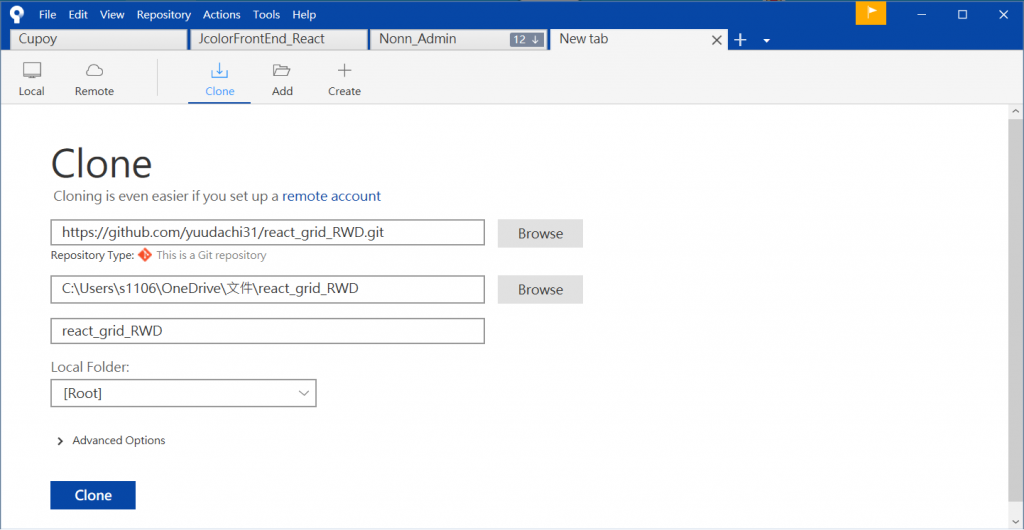Viewport: 1024px width, 530px height.
Task: Open a new tab with plus icon
Action: pos(740,40)
